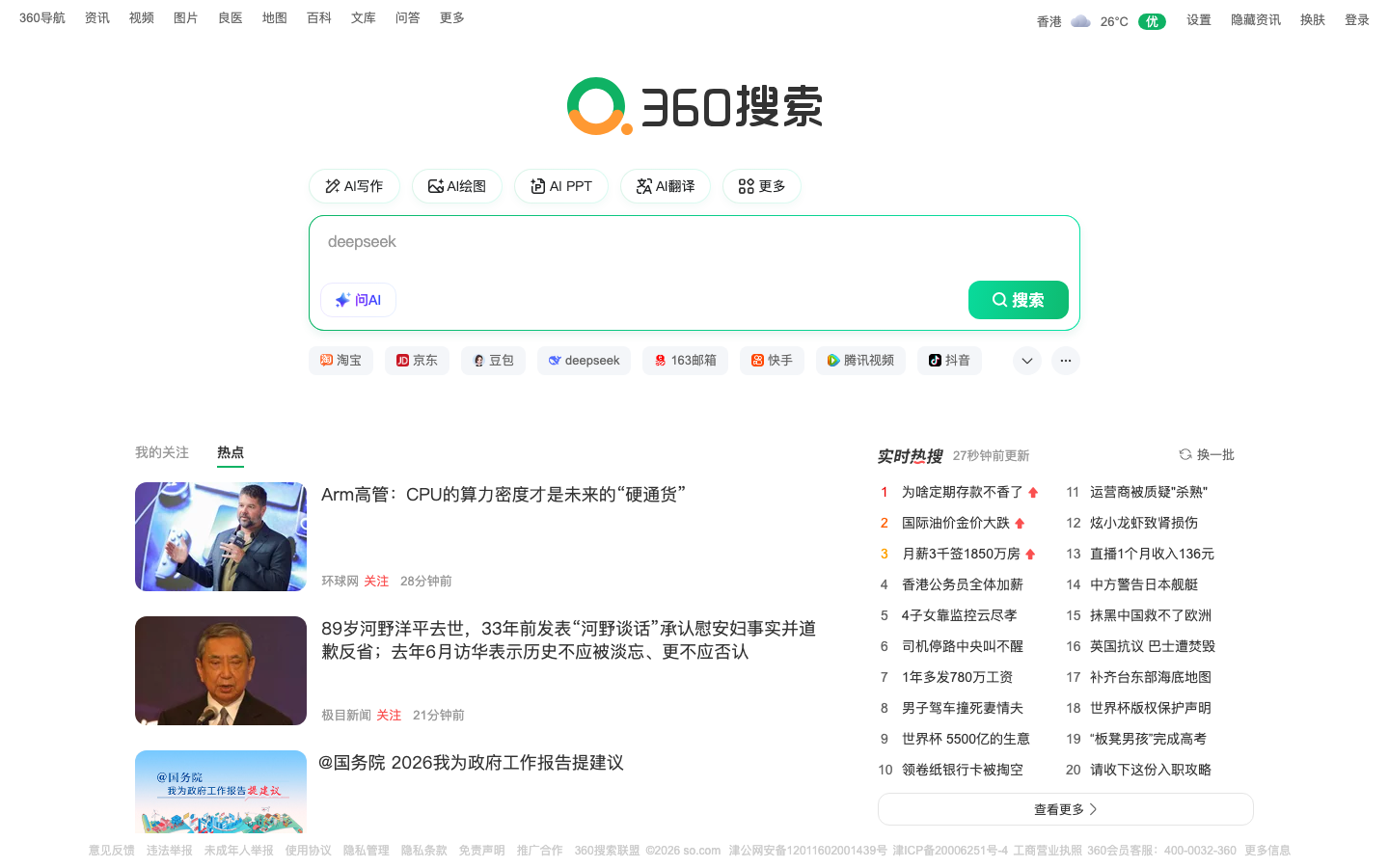
Task: Open the 京东 shortcut
Action: [417, 360]
